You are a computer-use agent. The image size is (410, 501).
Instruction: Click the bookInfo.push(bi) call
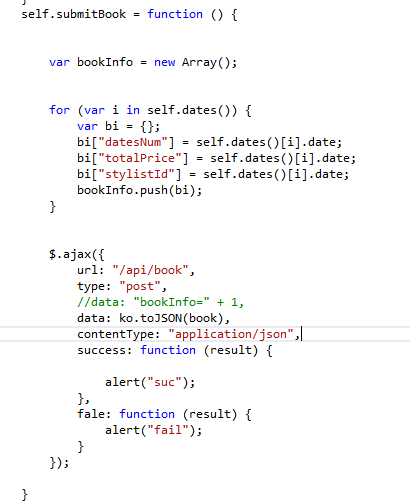pyautogui.click(x=140, y=190)
